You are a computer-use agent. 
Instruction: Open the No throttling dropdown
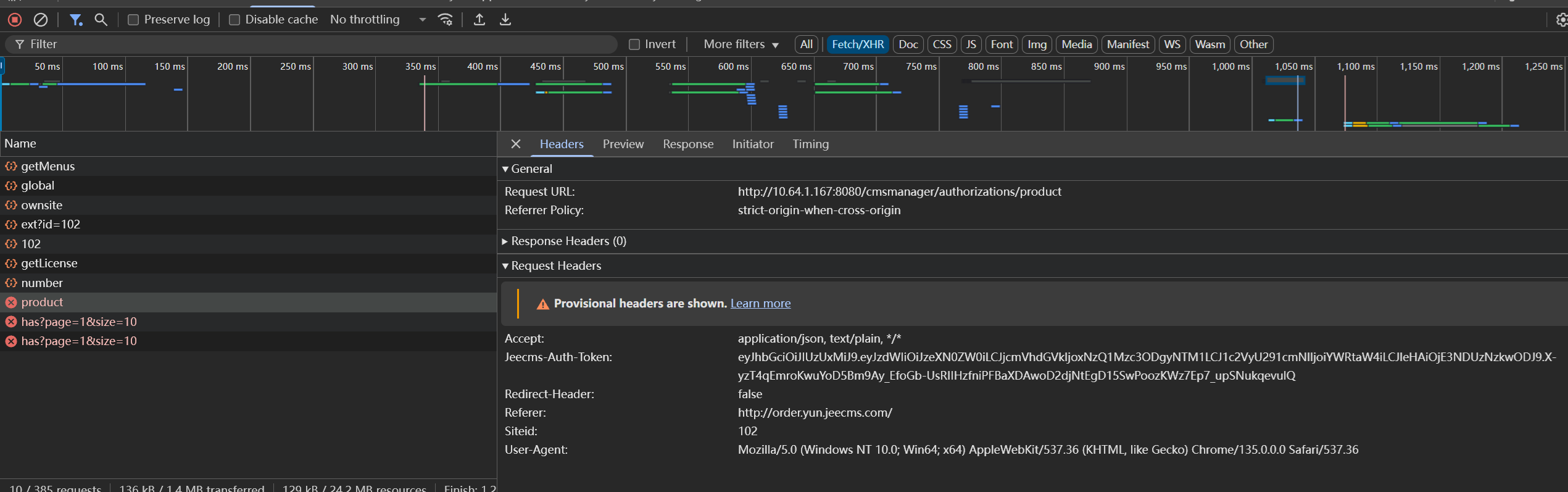pos(378,20)
